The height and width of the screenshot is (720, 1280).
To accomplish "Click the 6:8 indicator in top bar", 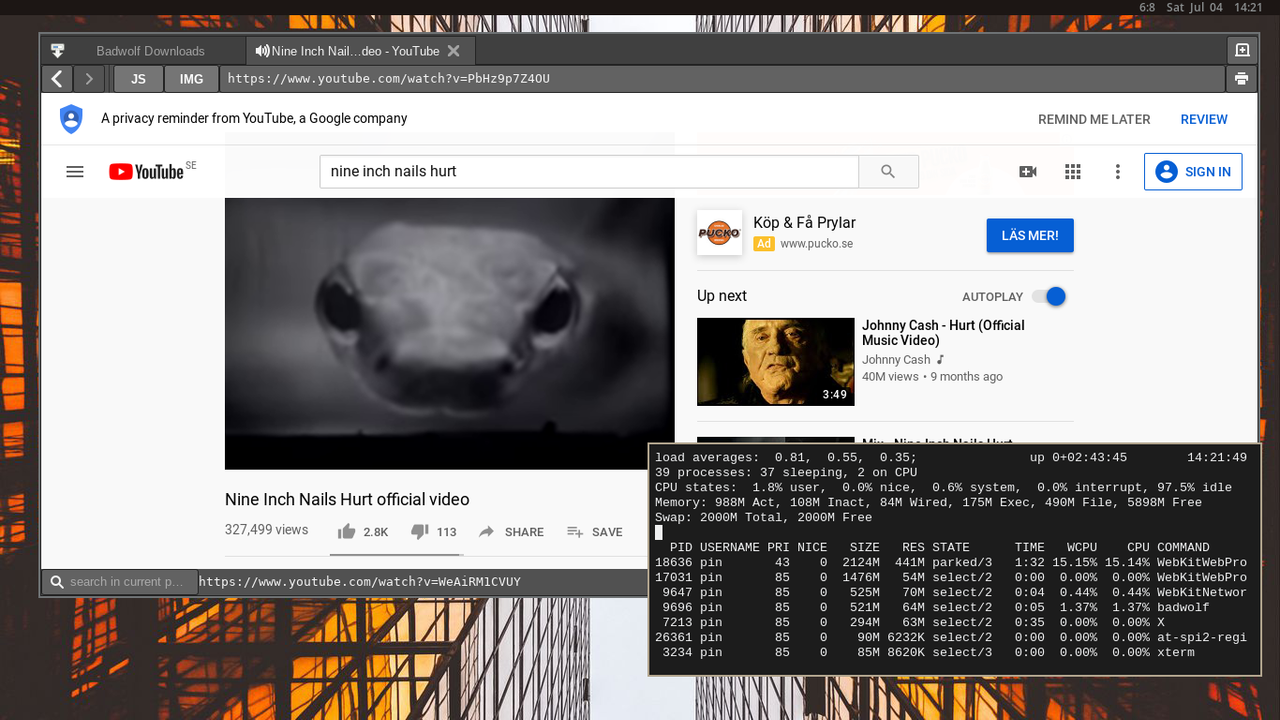I will click(x=1147, y=7).
